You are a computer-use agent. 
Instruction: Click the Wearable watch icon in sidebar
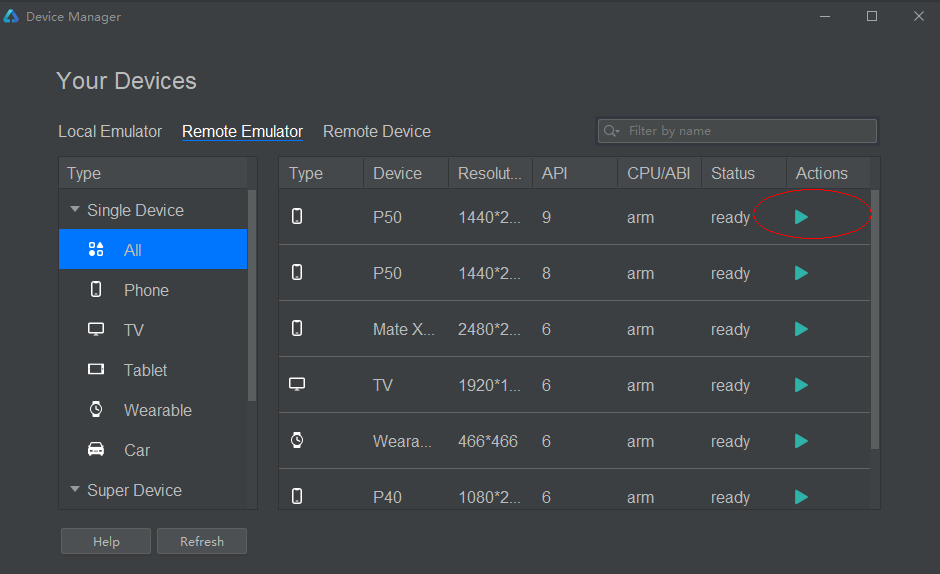96,409
